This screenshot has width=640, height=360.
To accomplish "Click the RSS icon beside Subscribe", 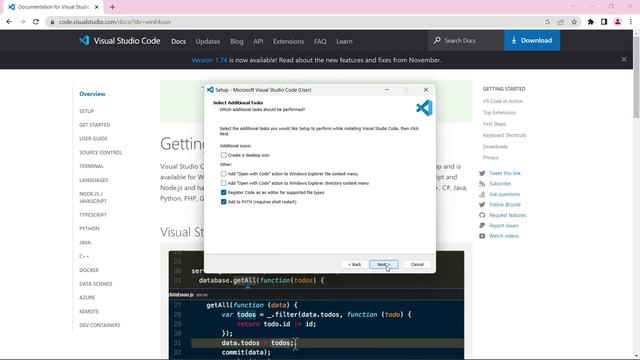I will (482, 184).
